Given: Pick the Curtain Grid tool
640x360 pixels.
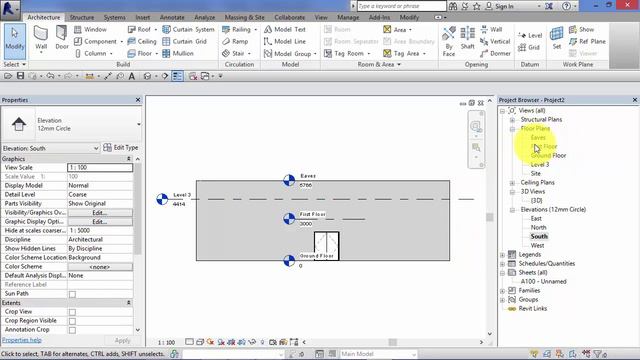Looking at the screenshot, I should point(185,41).
